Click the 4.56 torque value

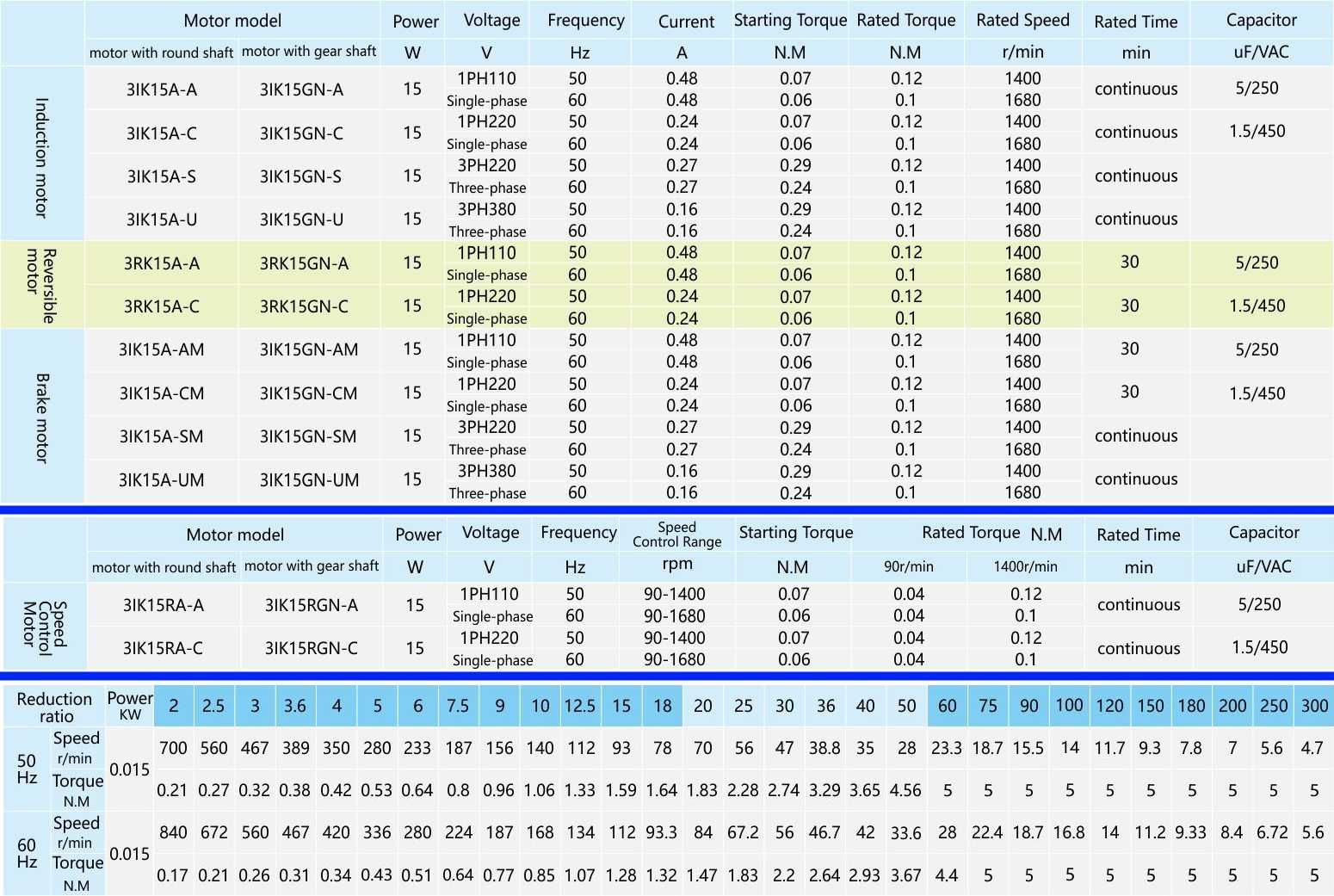(905, 790)
